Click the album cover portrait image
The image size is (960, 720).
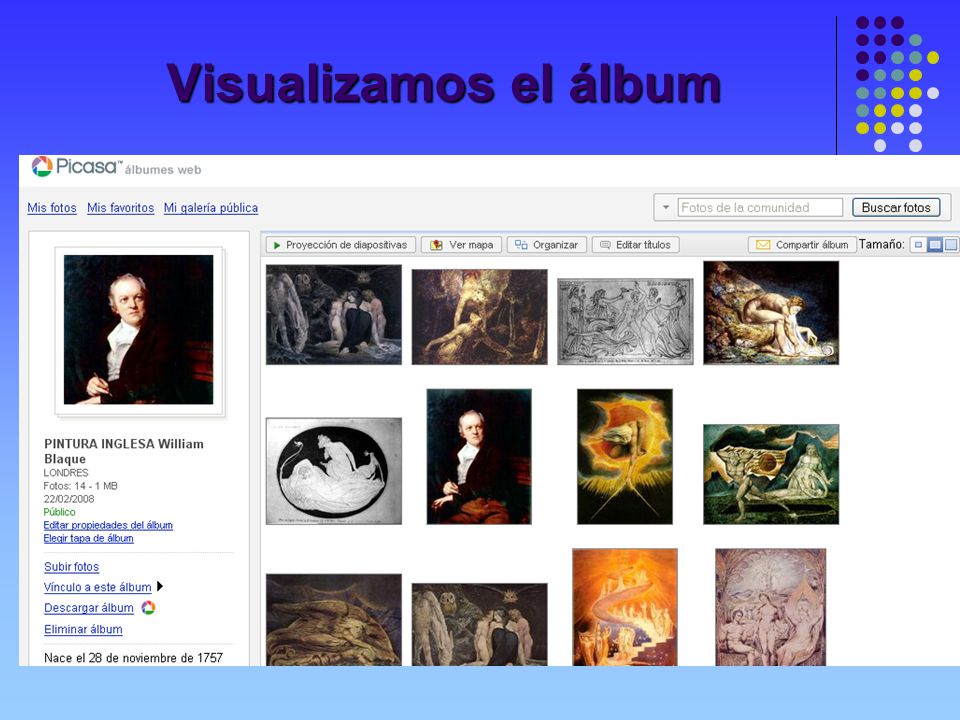coord(139,329)
